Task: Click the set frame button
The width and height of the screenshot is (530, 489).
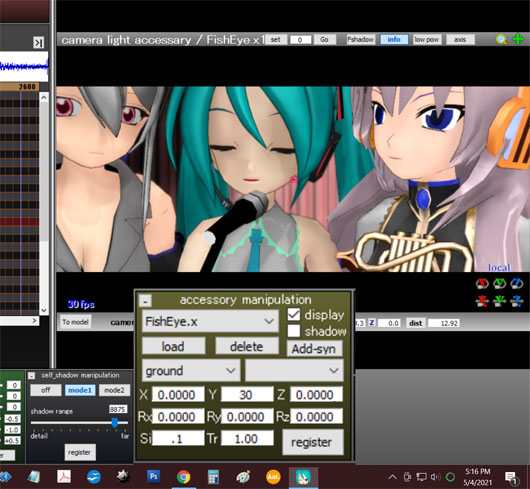Action: coord(275,40)
